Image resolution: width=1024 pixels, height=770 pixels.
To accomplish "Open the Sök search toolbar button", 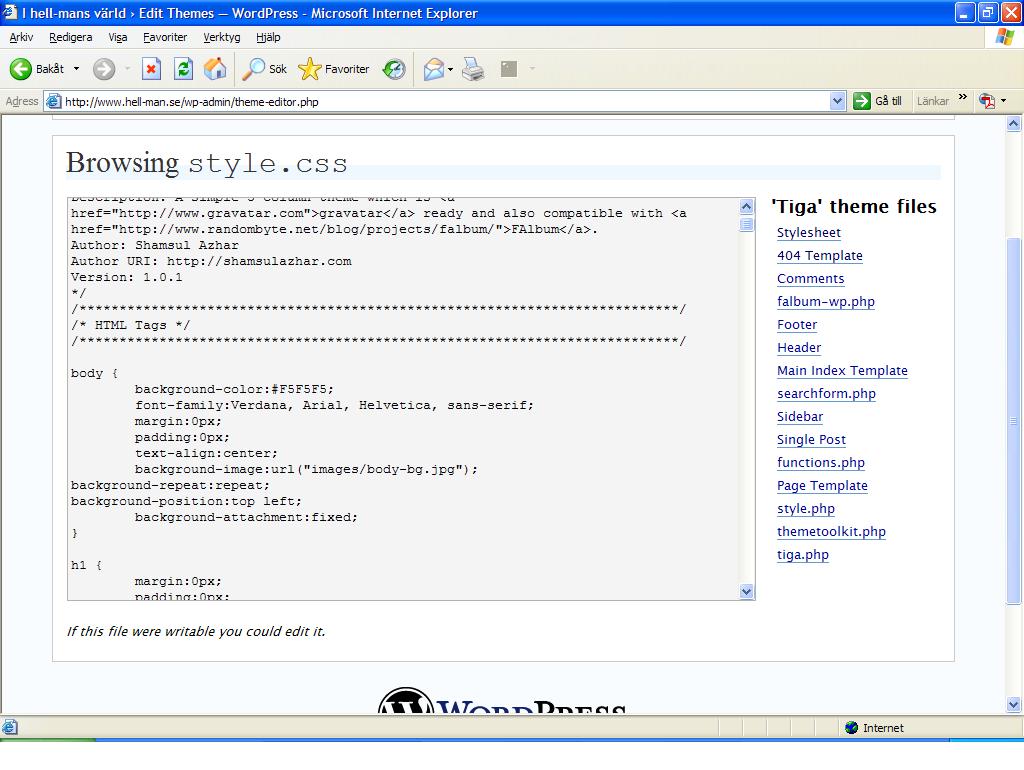I will pyautogui.click(x=264, y=69).
